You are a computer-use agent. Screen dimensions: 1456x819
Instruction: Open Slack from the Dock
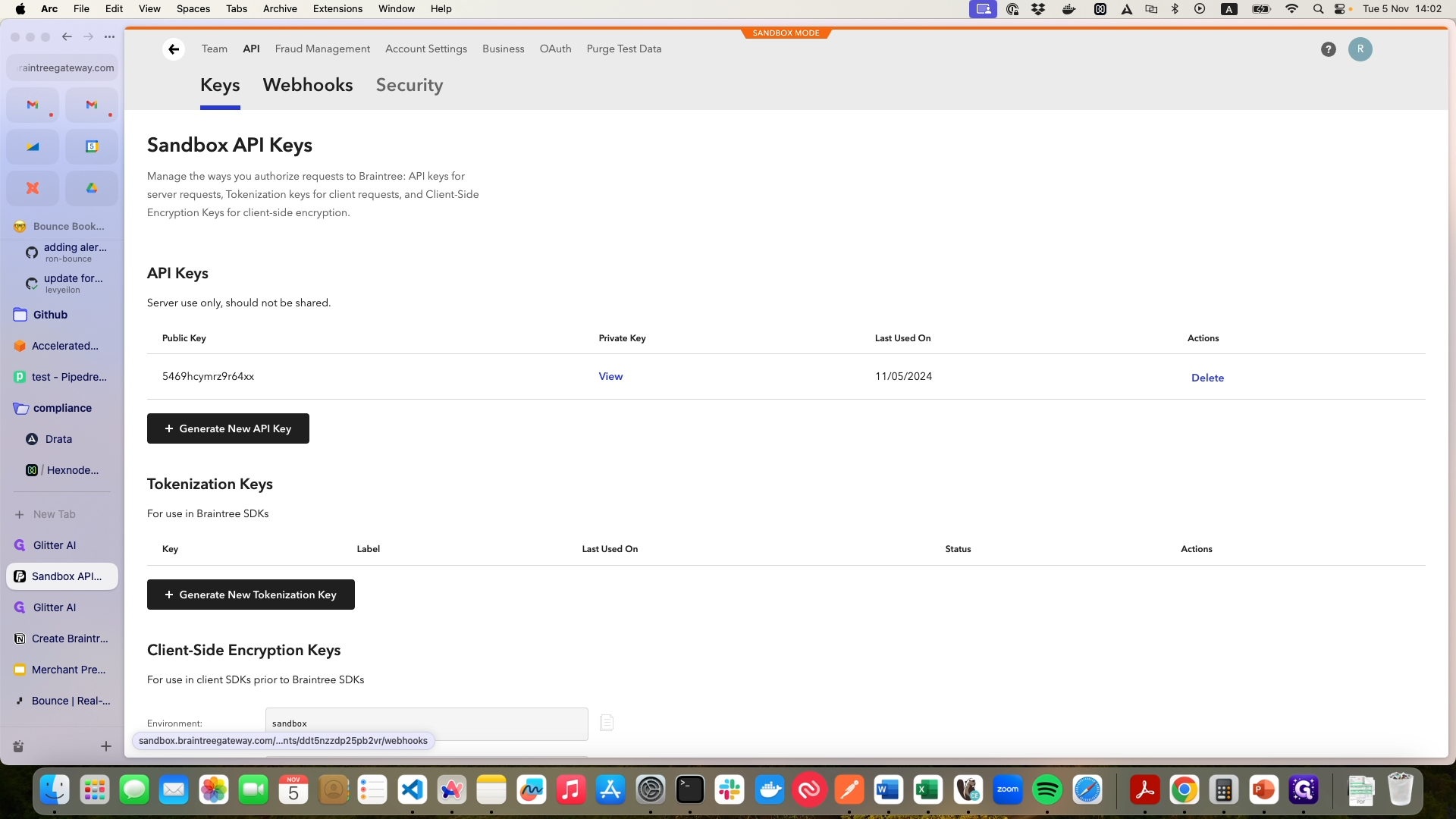click(730, 790)
